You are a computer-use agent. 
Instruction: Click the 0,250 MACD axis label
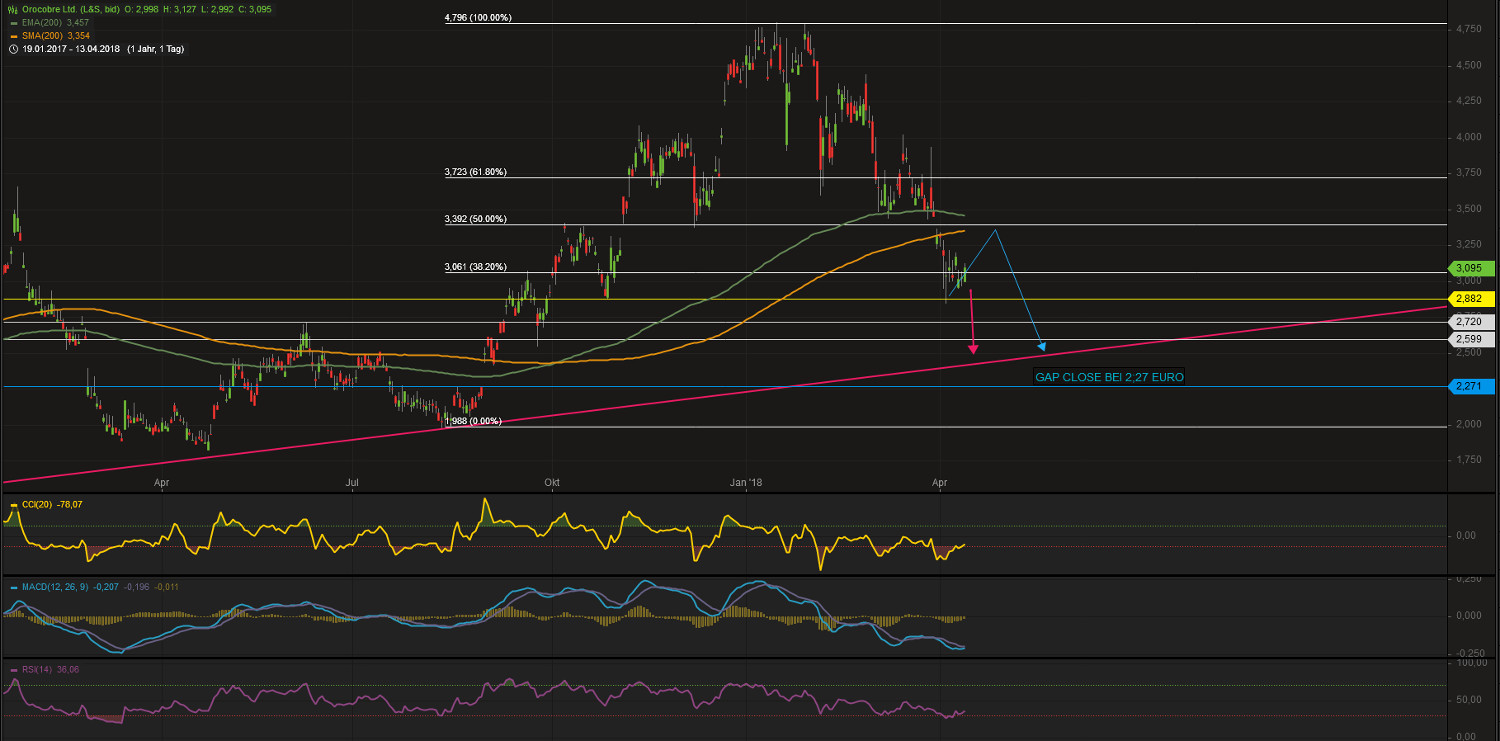point(1470,578)
